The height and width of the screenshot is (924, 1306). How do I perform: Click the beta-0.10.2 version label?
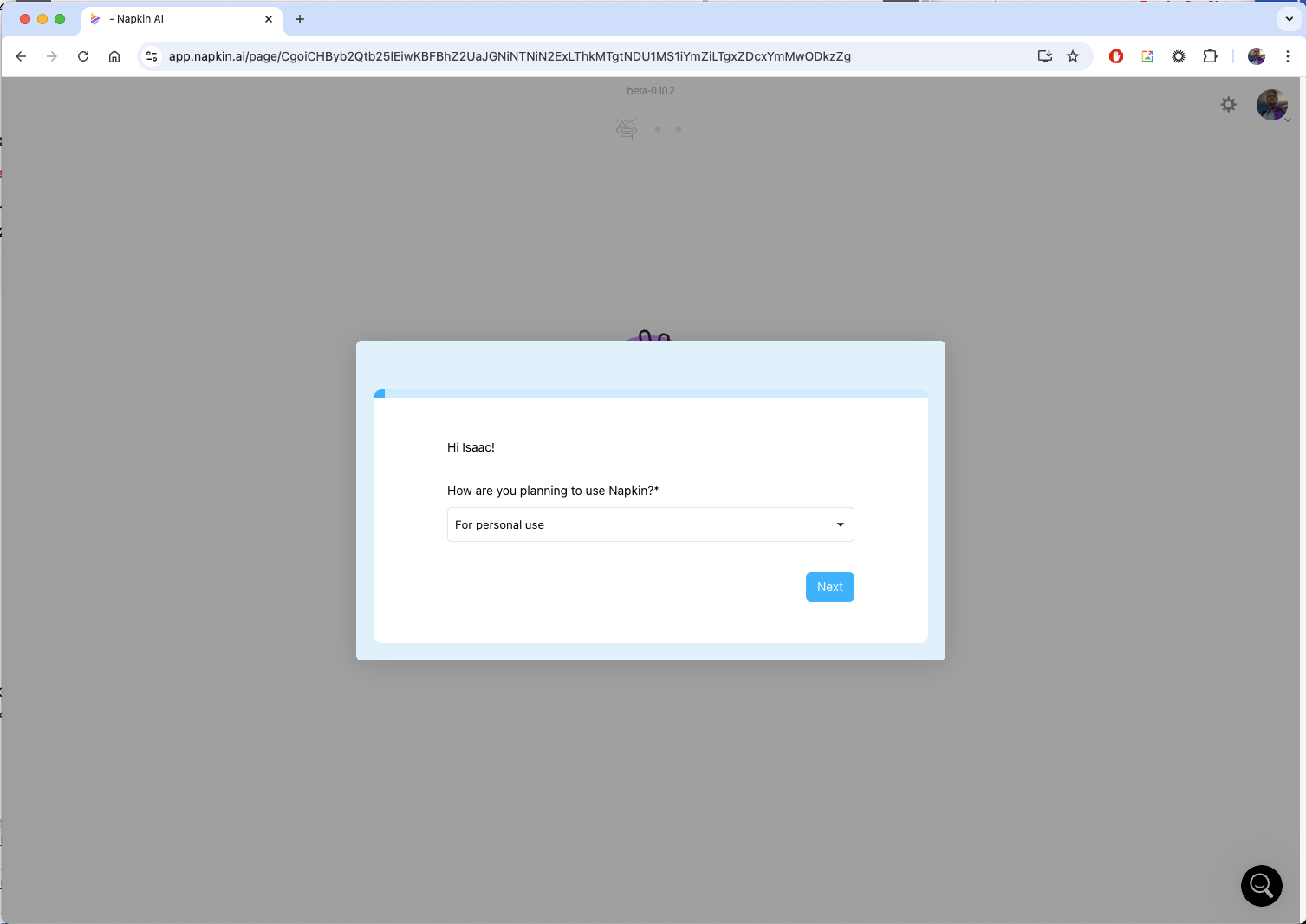[651, 91]
